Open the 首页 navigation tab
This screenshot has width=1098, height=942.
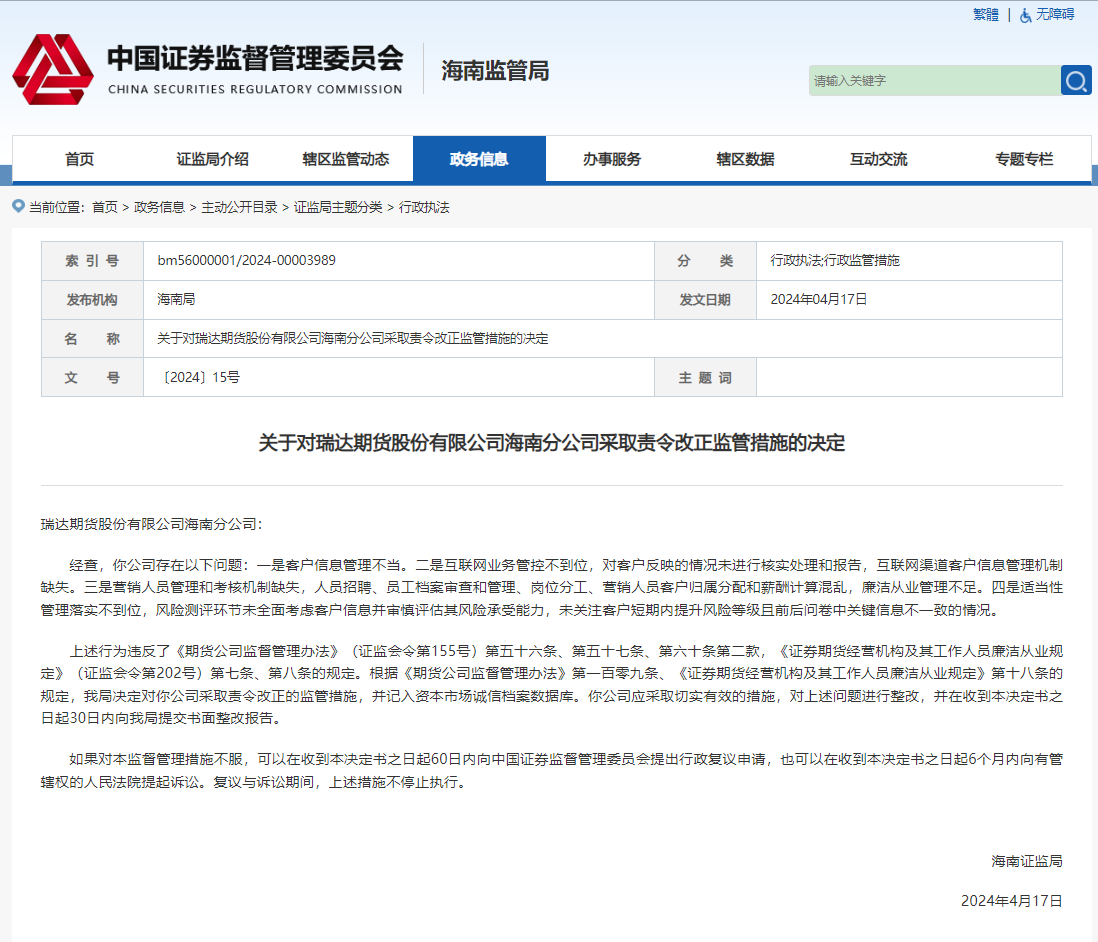click(x=79, y=159)
